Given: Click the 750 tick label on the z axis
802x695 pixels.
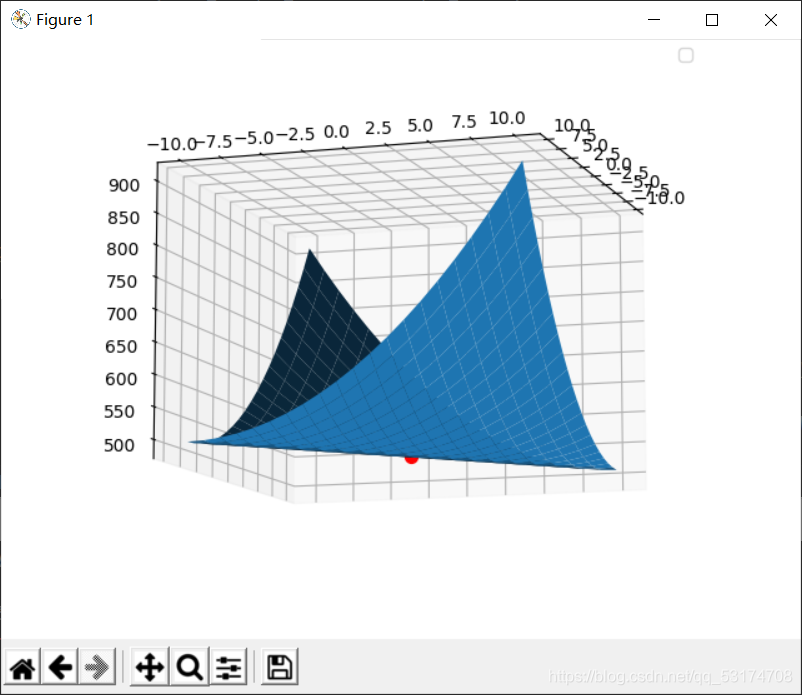Looking at the screenshot, I should 122,281.
